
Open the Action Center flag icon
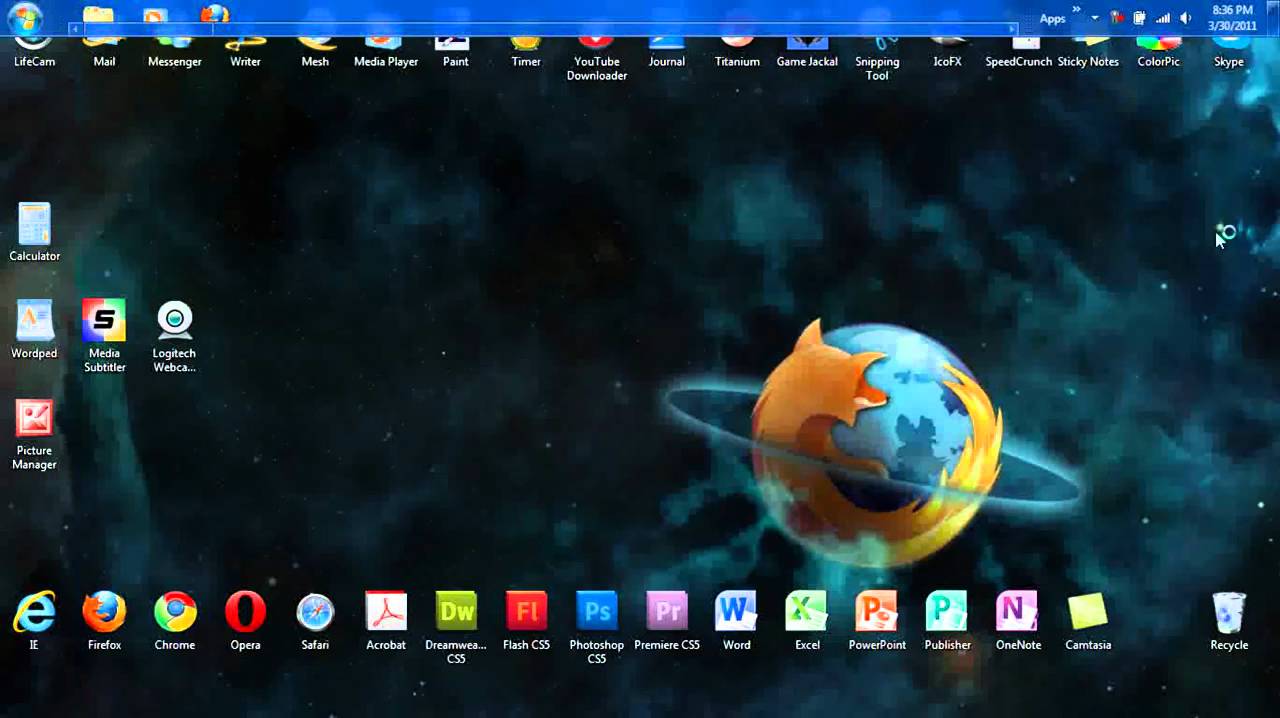click(x=1117, y=18)
